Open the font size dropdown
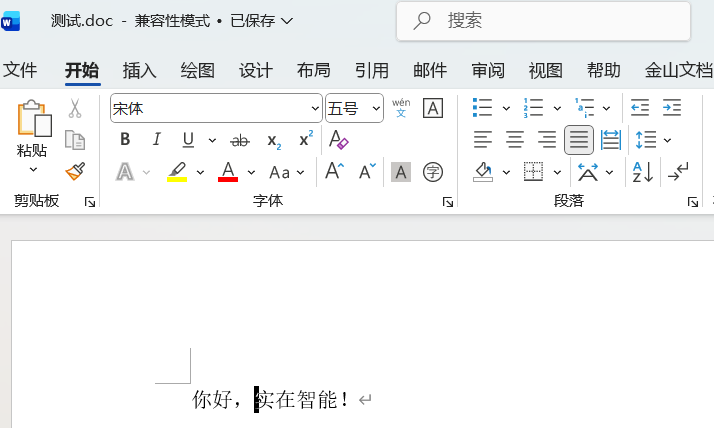This screenshot has height=428, width=714. (x=376, y=108)
